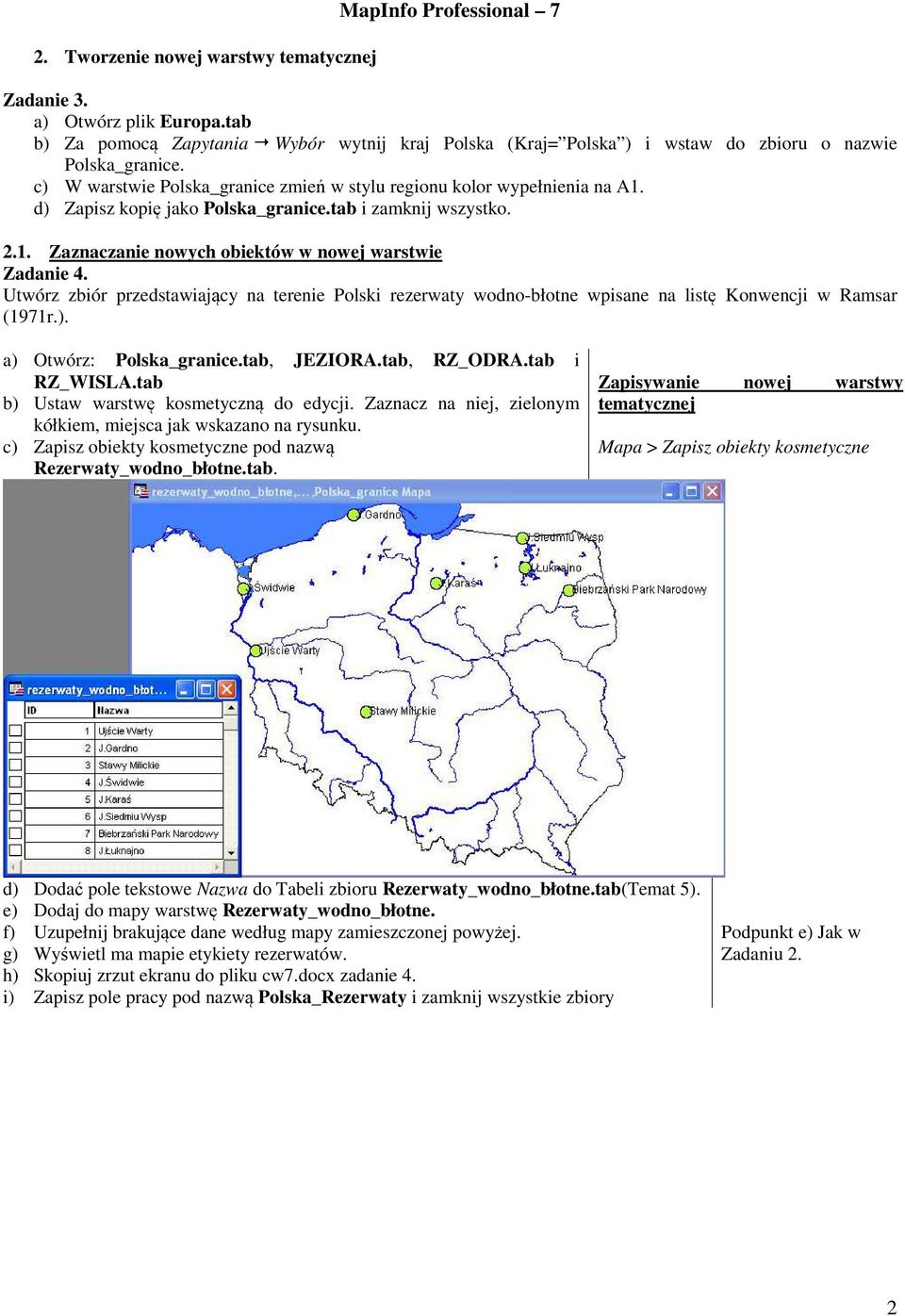Click the table's scroll-up arrow
This screenshot has height=1316, width=905.
click(231, 710)
